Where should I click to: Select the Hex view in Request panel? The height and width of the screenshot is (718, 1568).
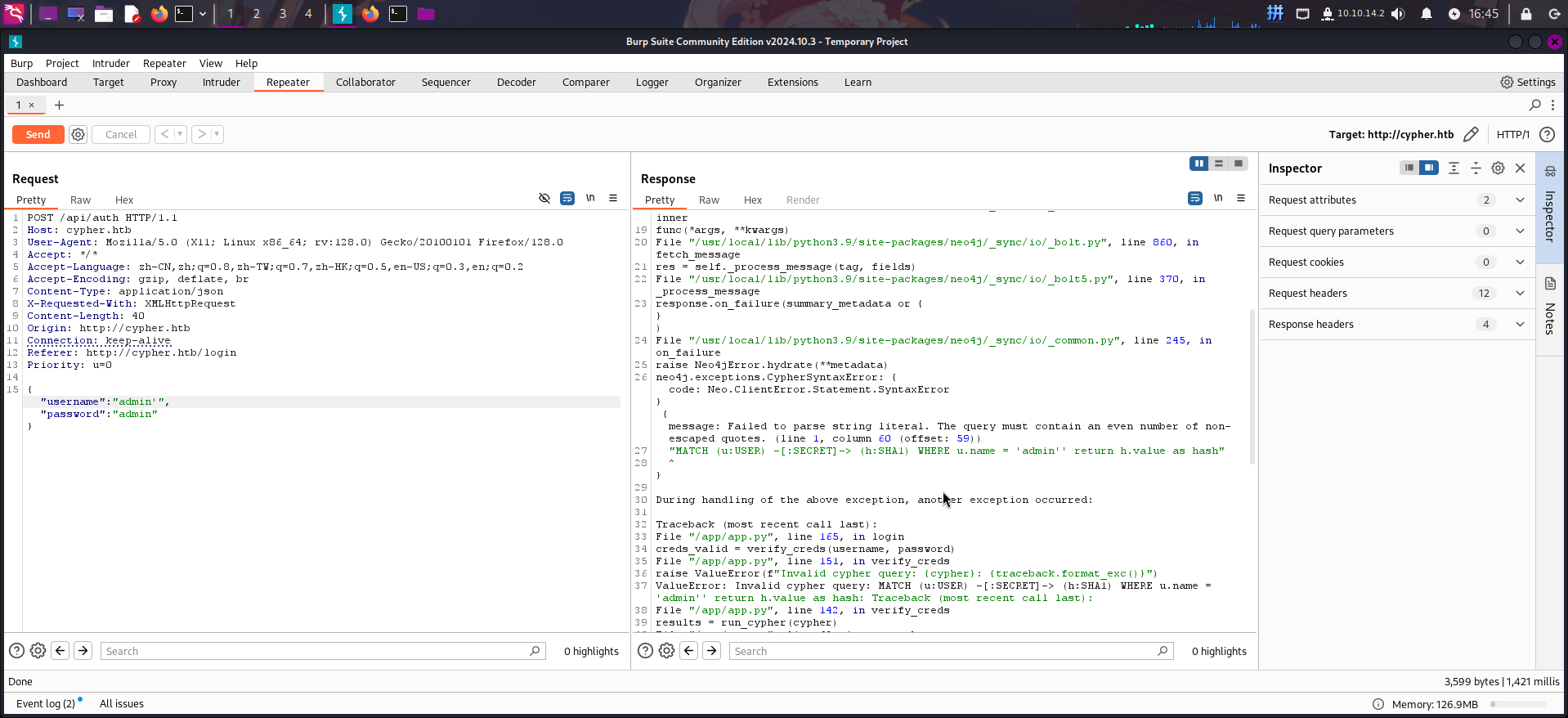pos(124,200)
